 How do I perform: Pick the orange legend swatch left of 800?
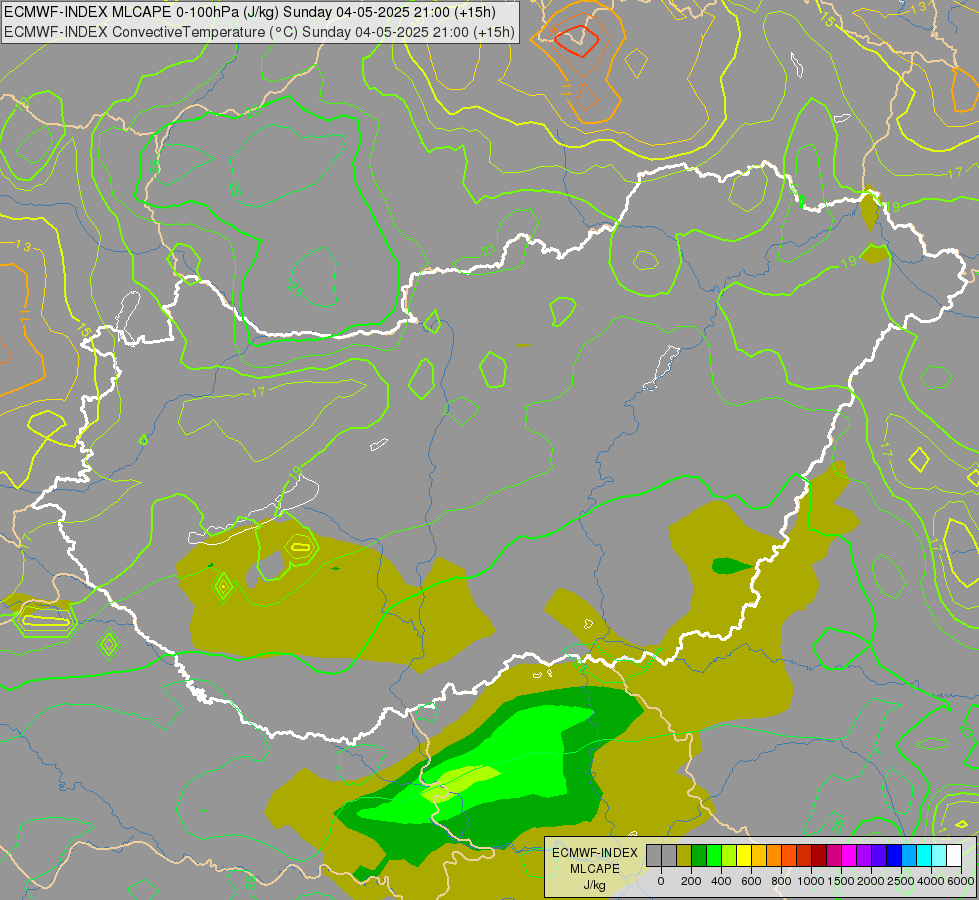774,855
